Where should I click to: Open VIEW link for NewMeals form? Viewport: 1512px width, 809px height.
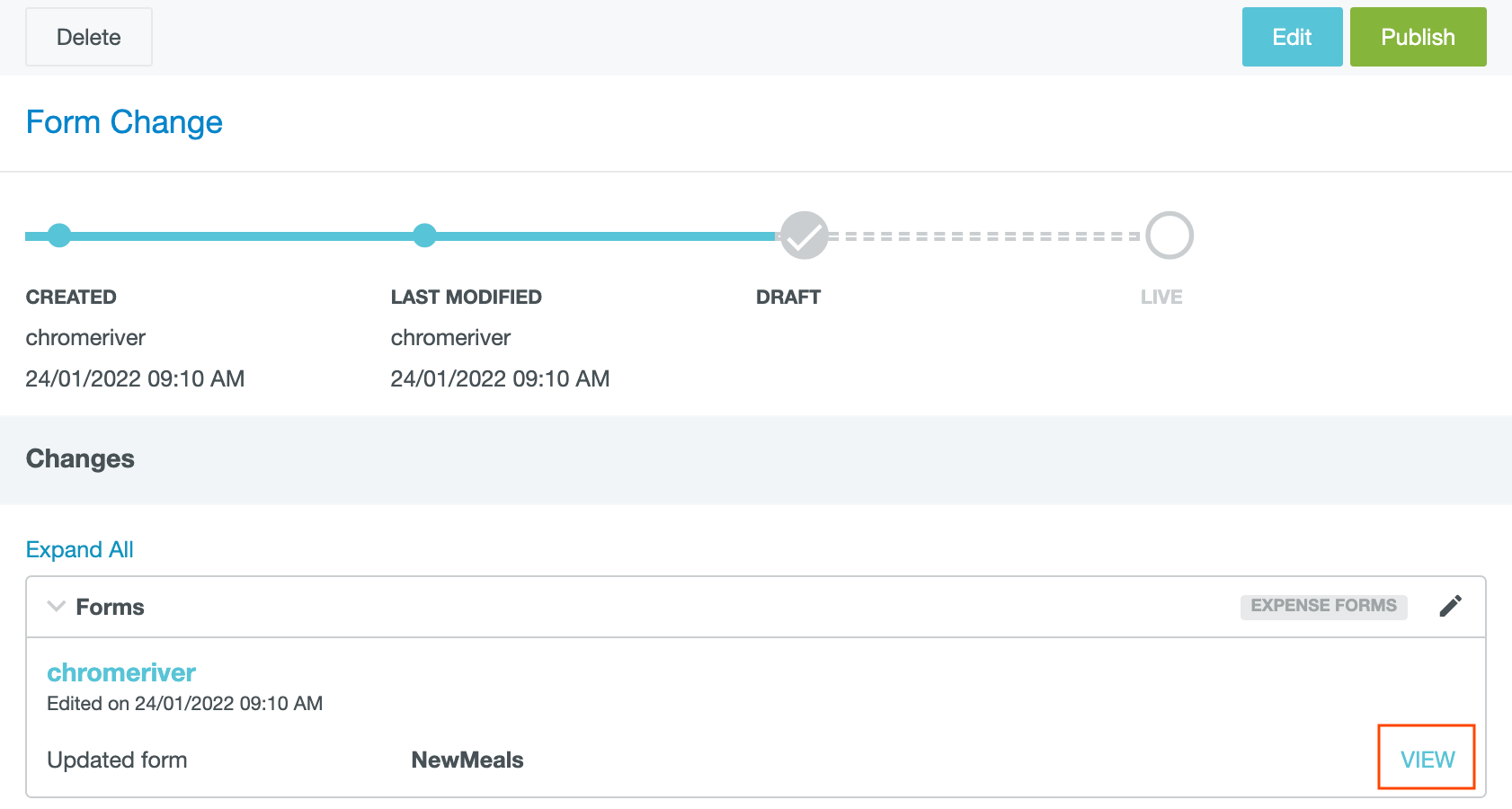pyautogui.click(x=1427, y=760)
